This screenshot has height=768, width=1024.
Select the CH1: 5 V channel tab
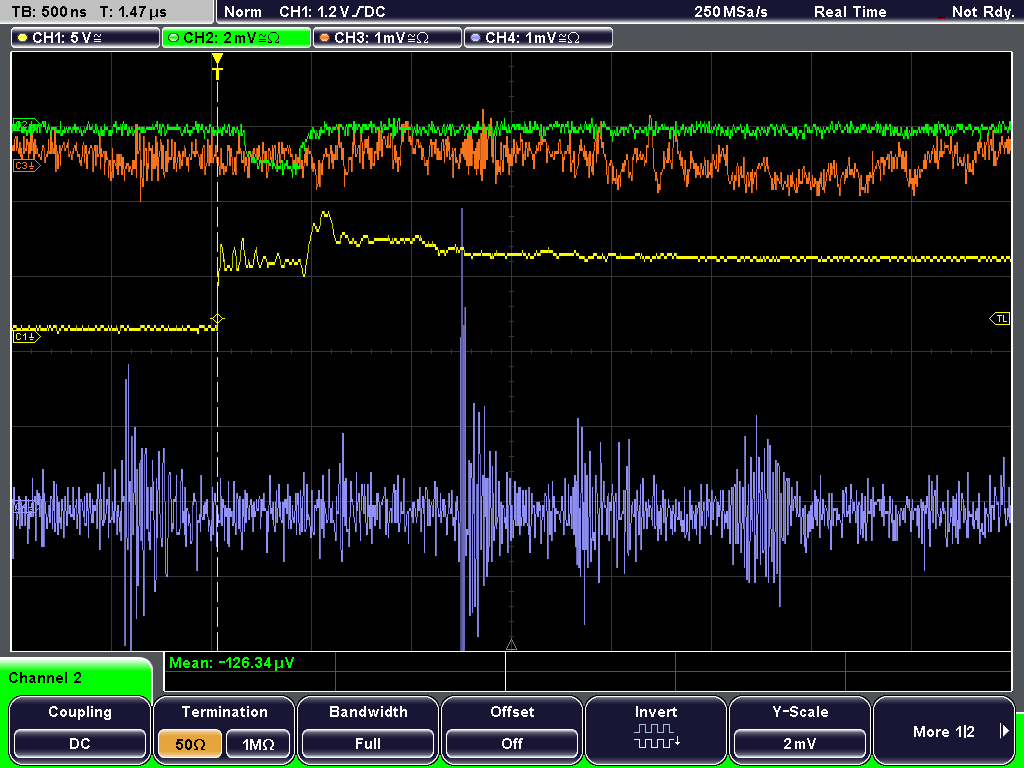86,38
